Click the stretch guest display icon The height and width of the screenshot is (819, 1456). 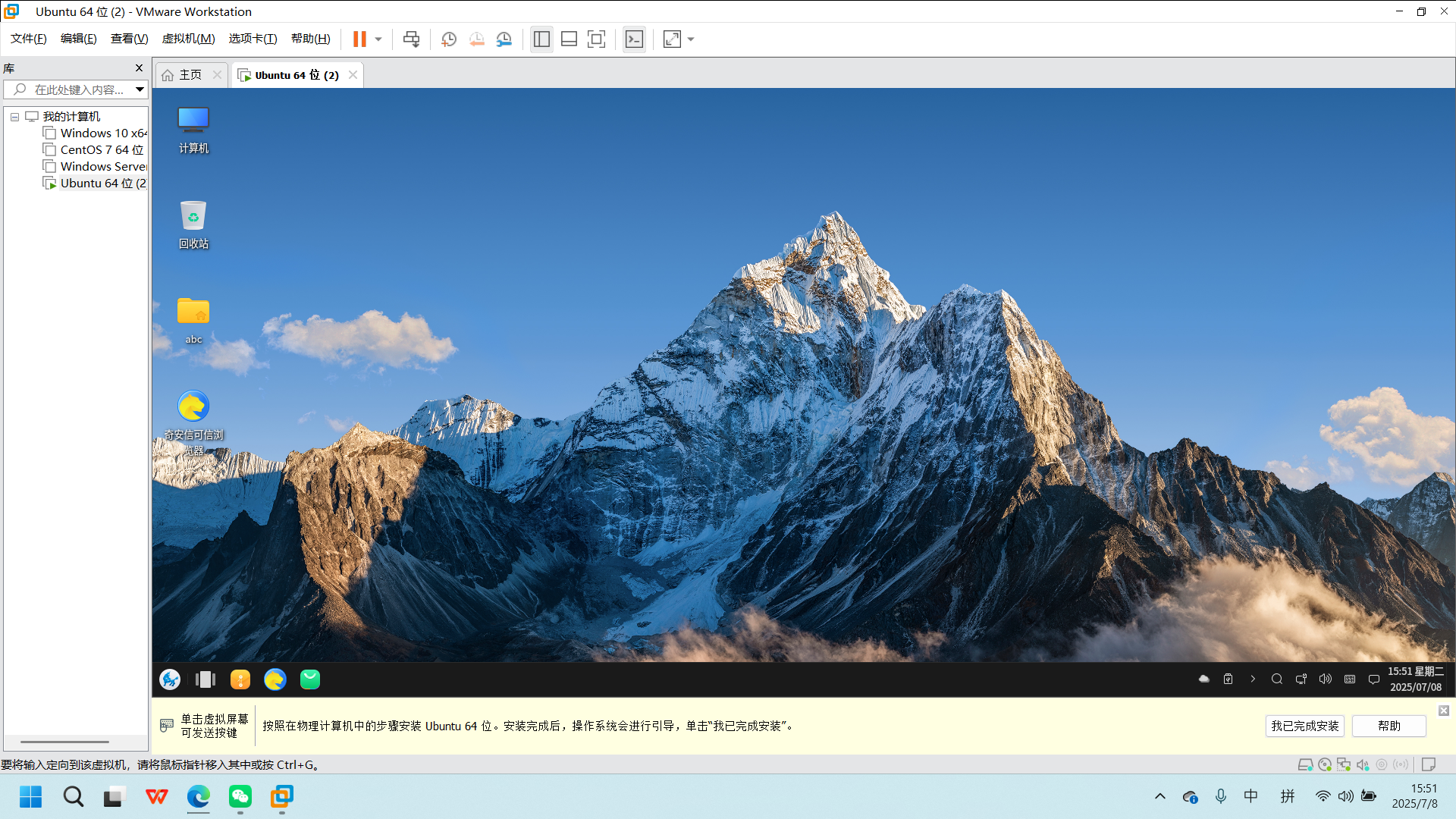tap(672, 39)
